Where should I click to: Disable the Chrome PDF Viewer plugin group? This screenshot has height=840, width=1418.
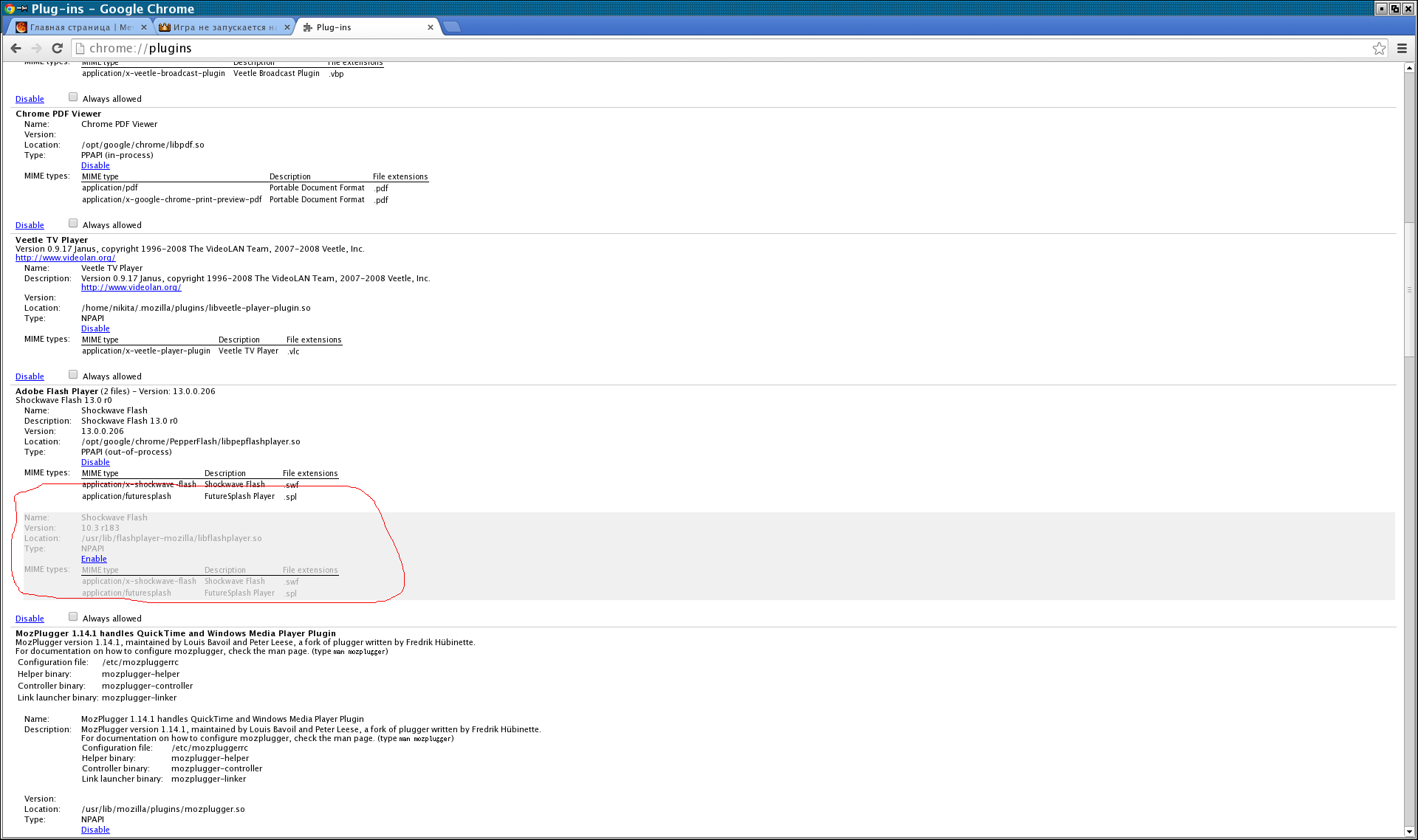30,225
